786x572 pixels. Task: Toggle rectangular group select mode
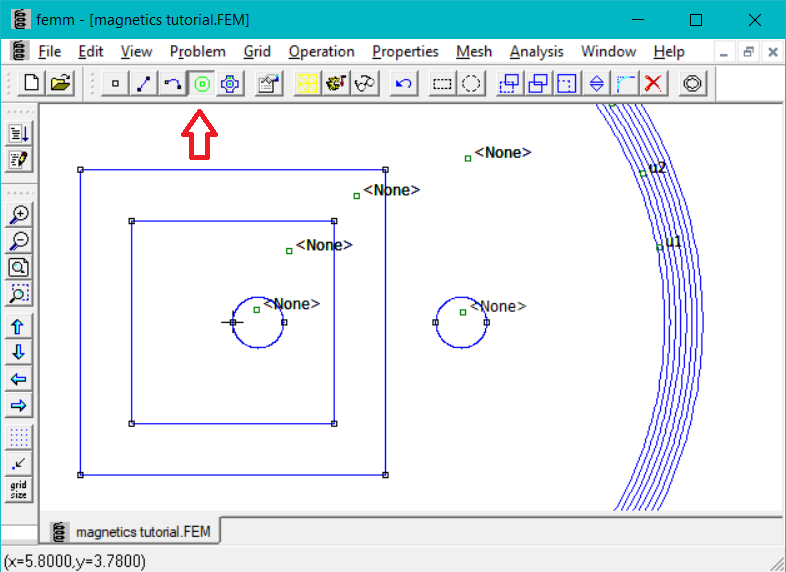click(x=442, y=84)
